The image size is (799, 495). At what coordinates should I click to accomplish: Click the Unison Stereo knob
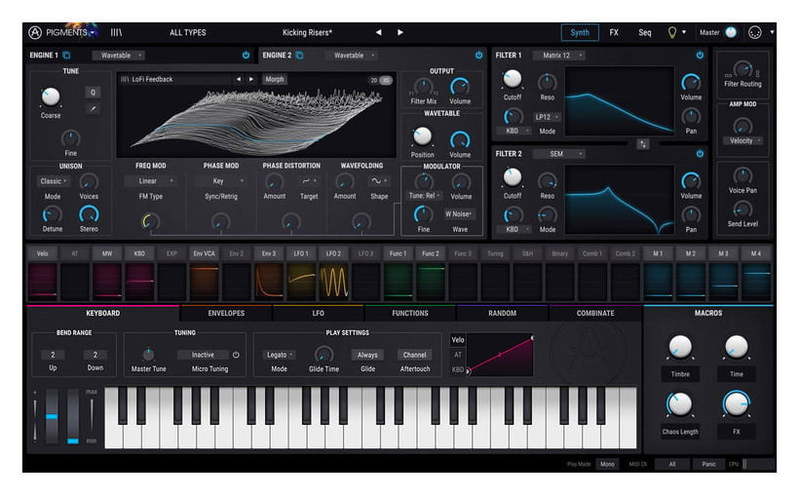(x=89, y=215)
